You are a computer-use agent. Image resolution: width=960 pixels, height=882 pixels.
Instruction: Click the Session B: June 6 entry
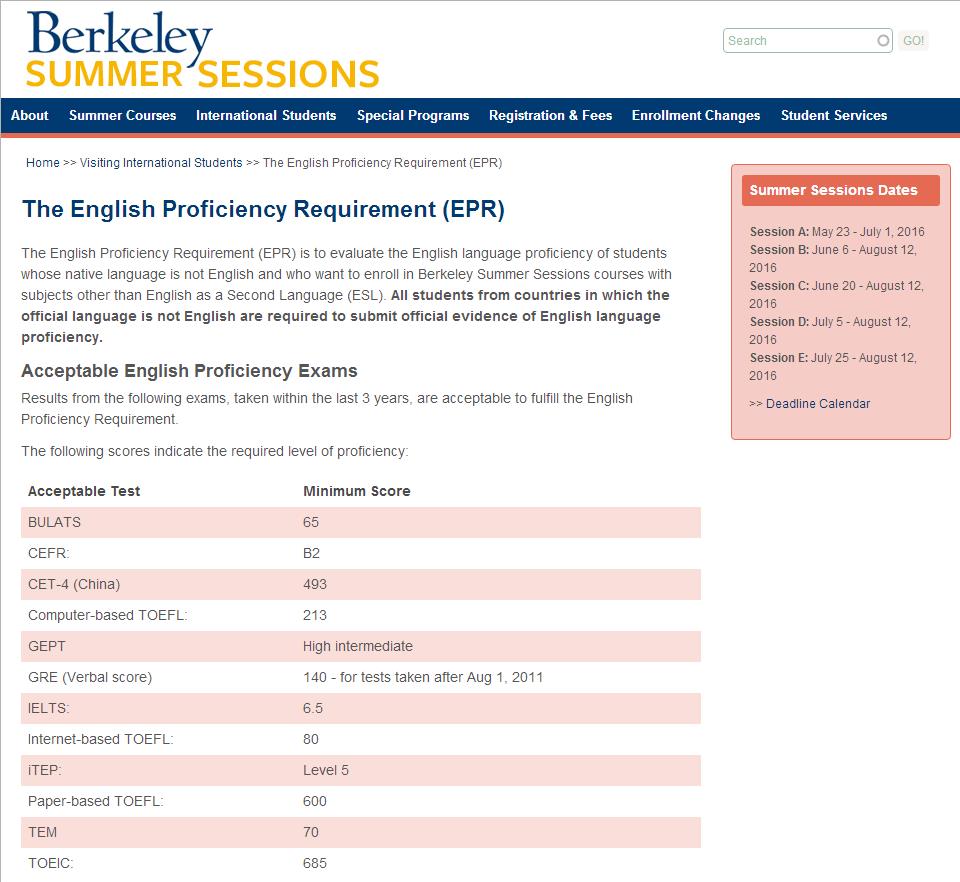pos(833,258)
